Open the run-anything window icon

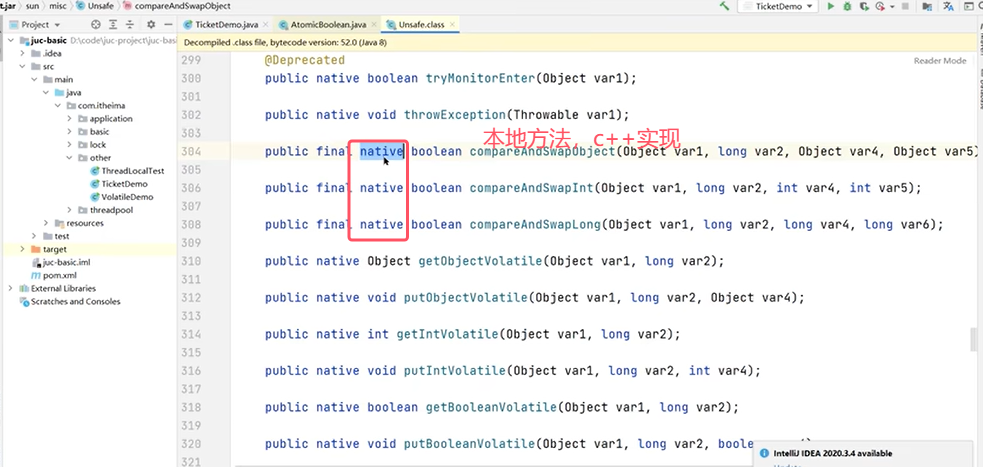967,6
